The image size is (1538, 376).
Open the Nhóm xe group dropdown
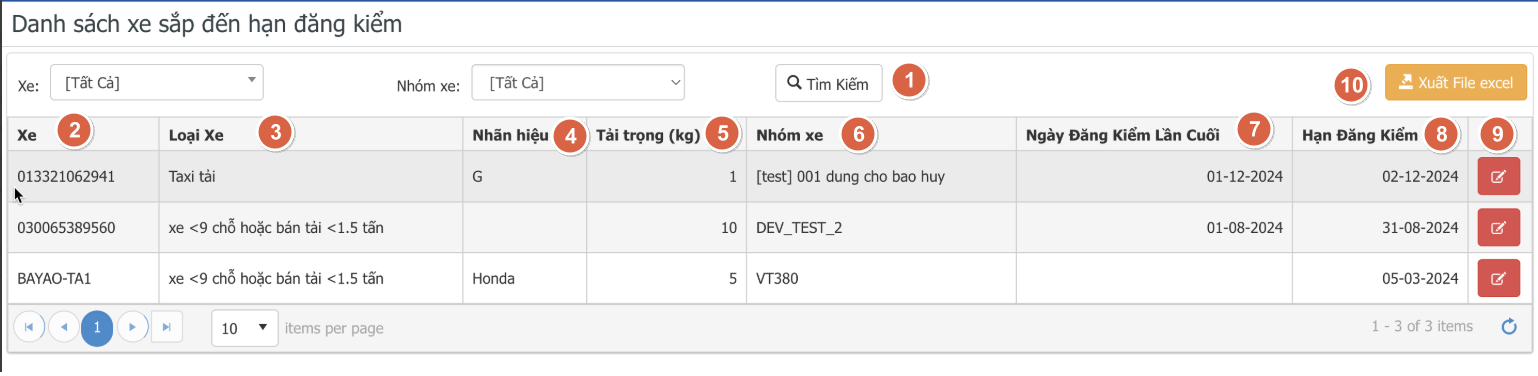(x=578, y=83)
